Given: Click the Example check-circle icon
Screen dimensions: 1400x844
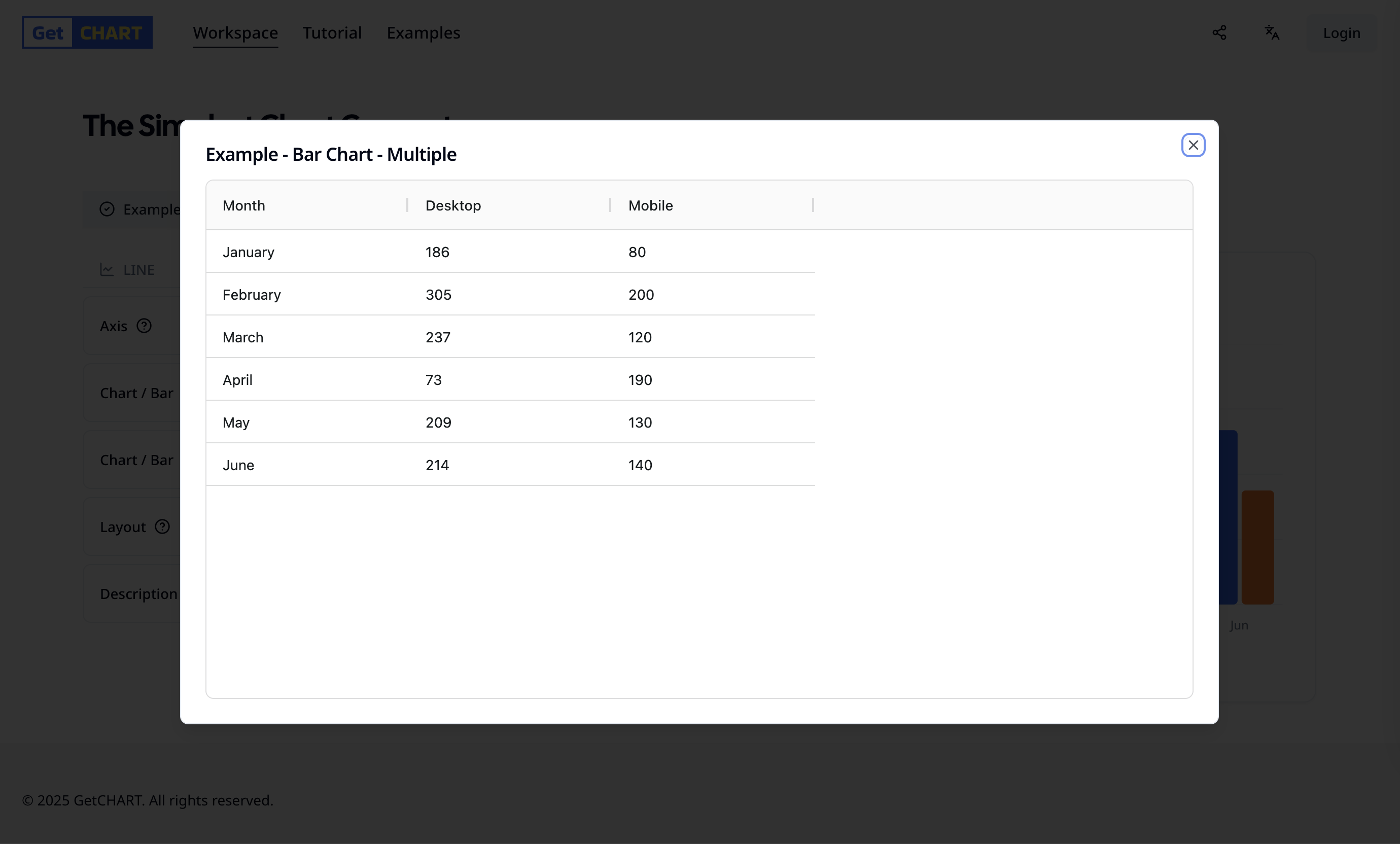Looking at the screenshot, I should tap(107, 209).
